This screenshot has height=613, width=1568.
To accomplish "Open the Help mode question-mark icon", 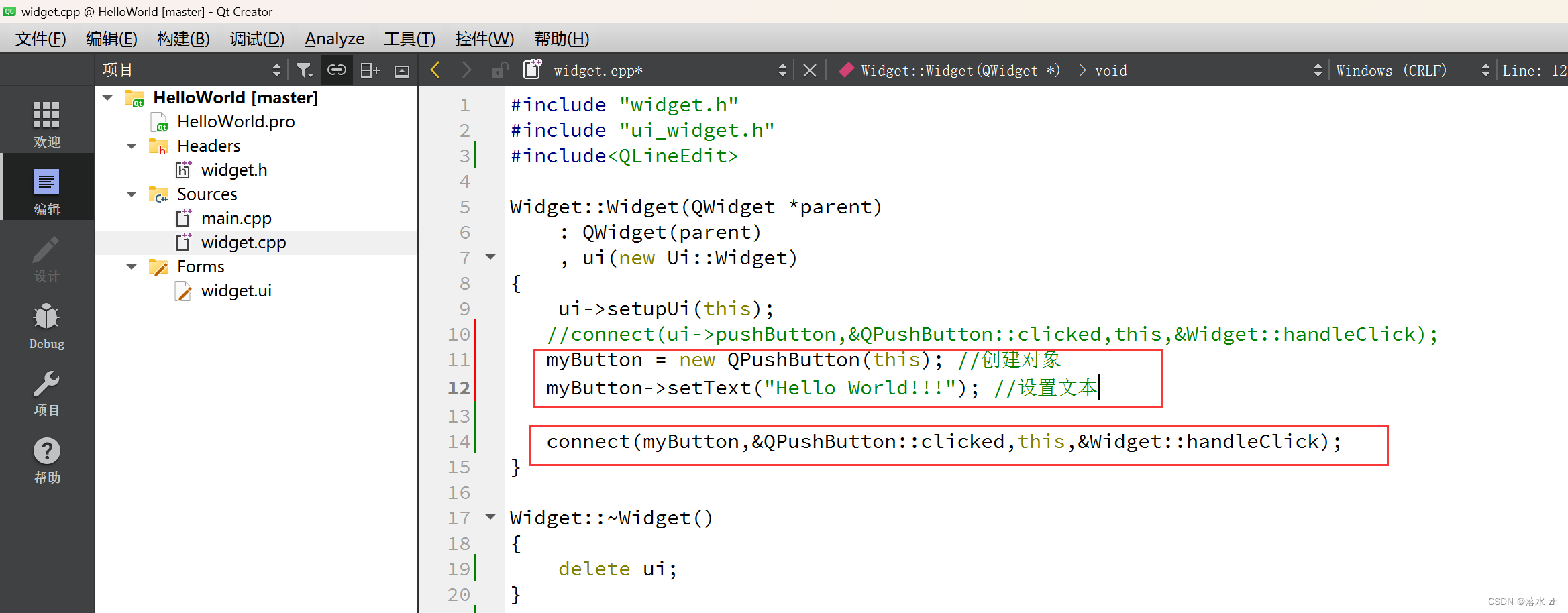I will tap(46, 451).
